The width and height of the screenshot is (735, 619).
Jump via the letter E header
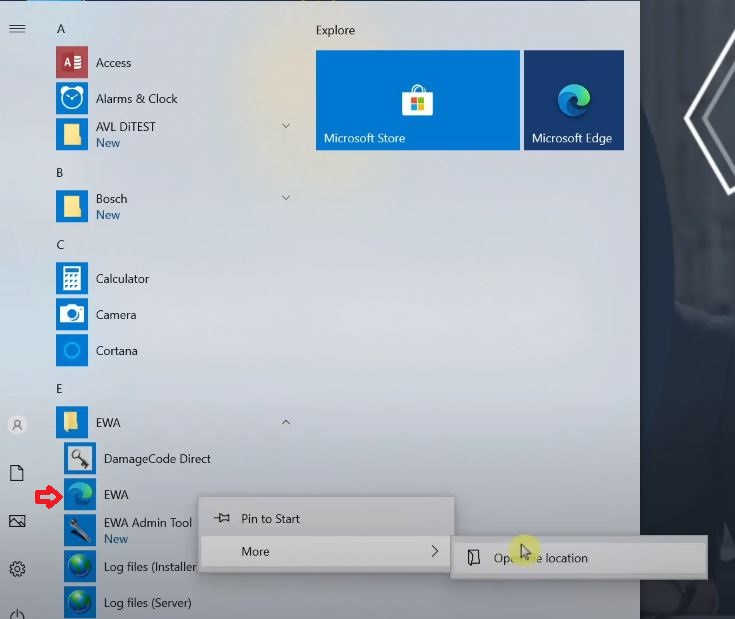coord(59,388)
